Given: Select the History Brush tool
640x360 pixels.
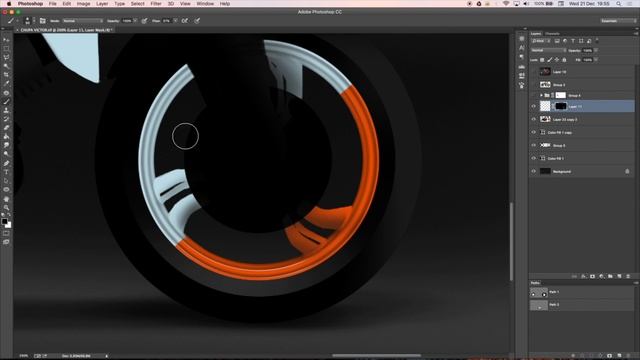Looking at the screenshot, I should (x=6, y=119).
